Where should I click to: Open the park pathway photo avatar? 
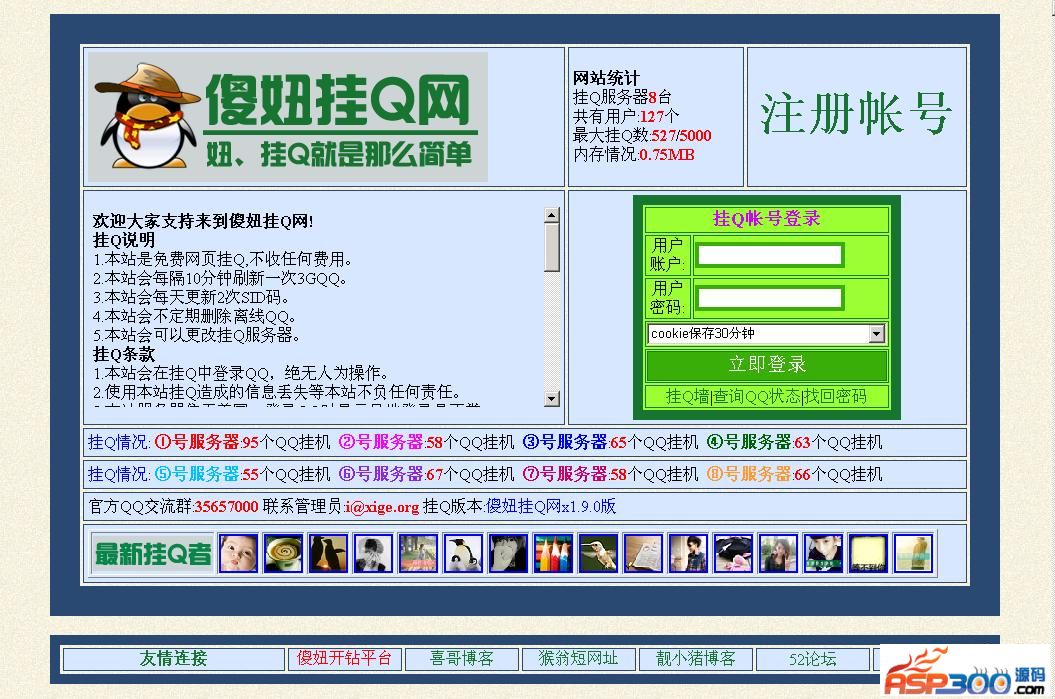click(x=419, y=554)
